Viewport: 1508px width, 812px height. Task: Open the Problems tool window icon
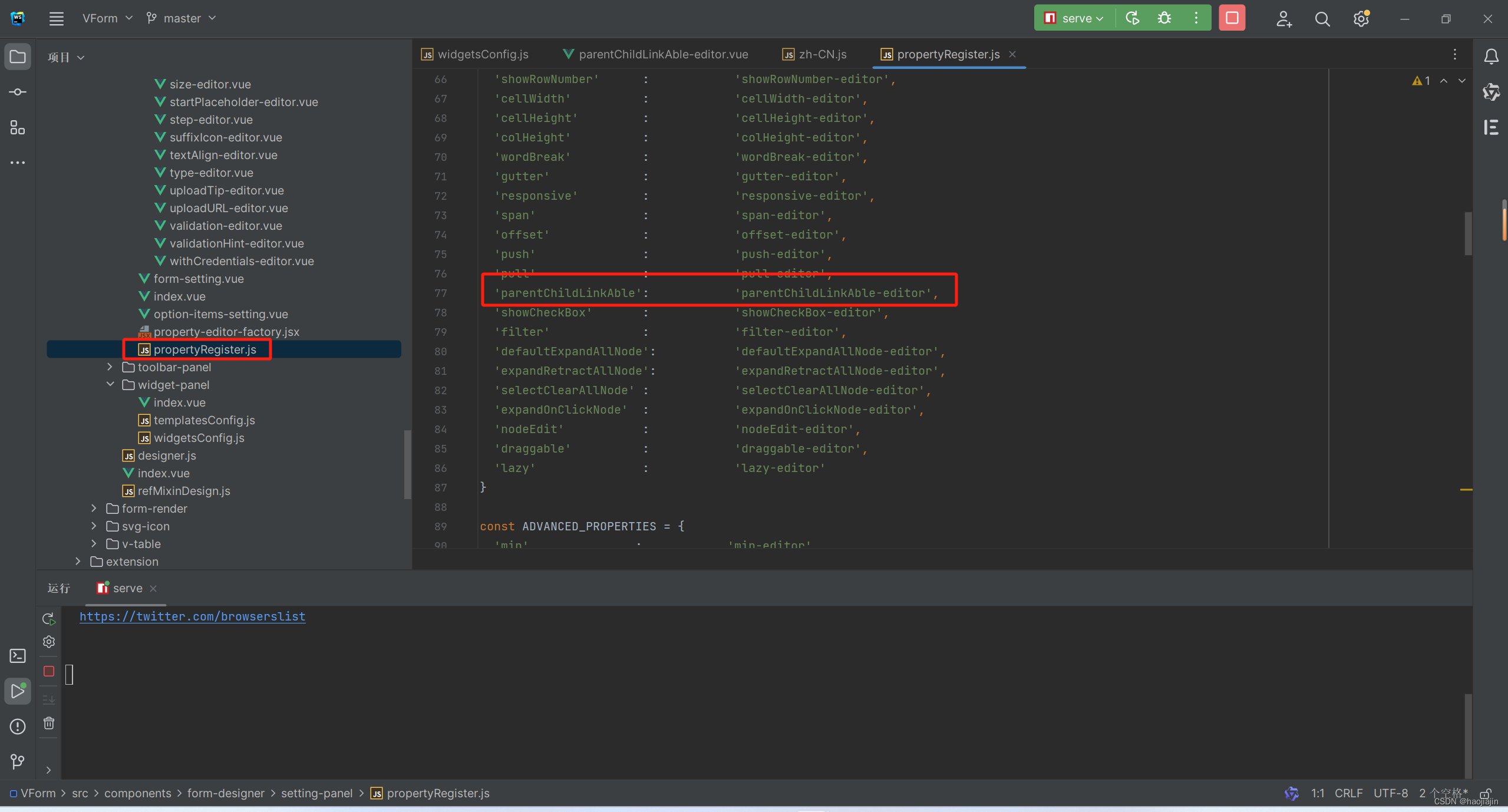pos(18,727)
